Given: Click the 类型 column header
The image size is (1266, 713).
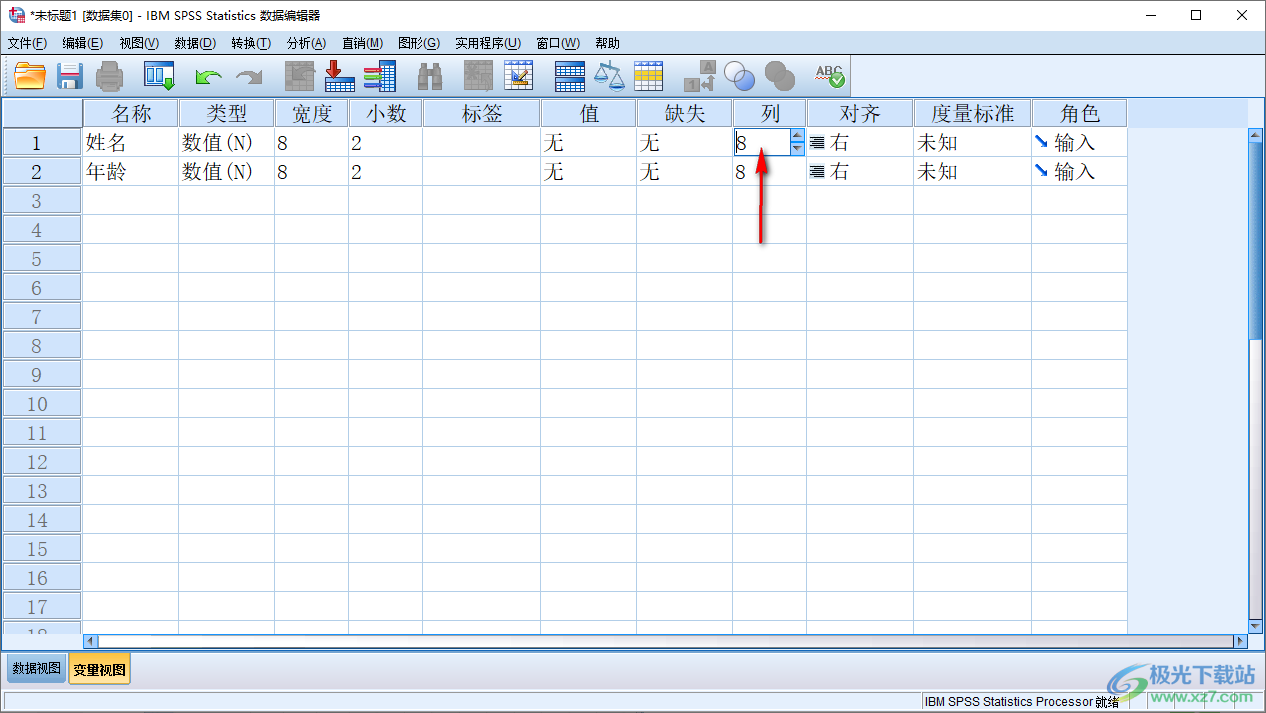Looking at the screenshot, I should [x=226, y=113].
